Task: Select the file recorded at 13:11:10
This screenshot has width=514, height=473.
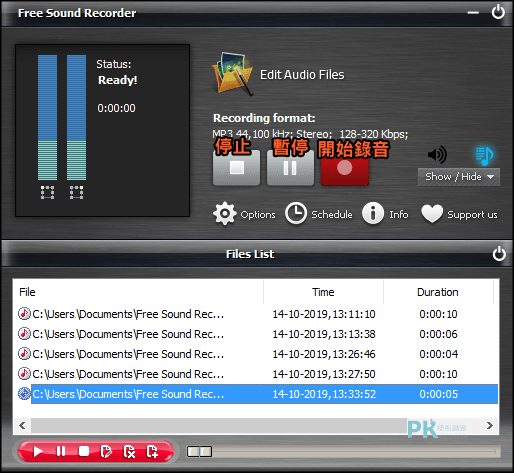Action: [x=258, y=314]
